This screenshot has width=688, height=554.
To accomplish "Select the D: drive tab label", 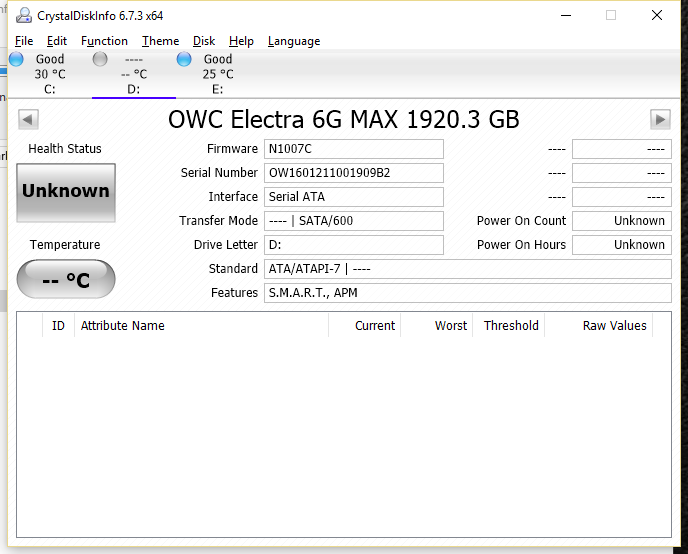I will pyautogui.click(x=133, y=89).
